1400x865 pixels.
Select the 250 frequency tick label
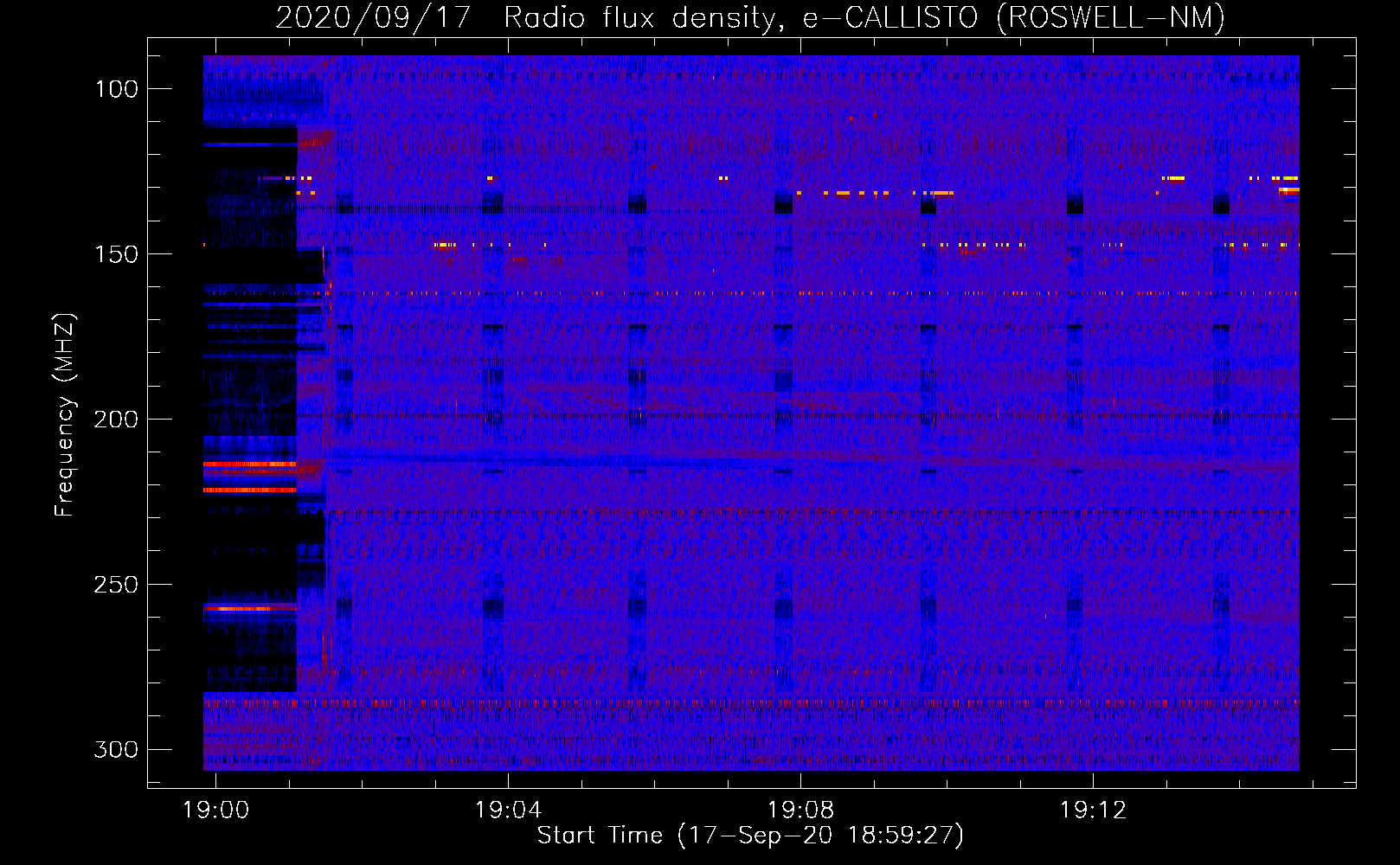click(117, 584)
